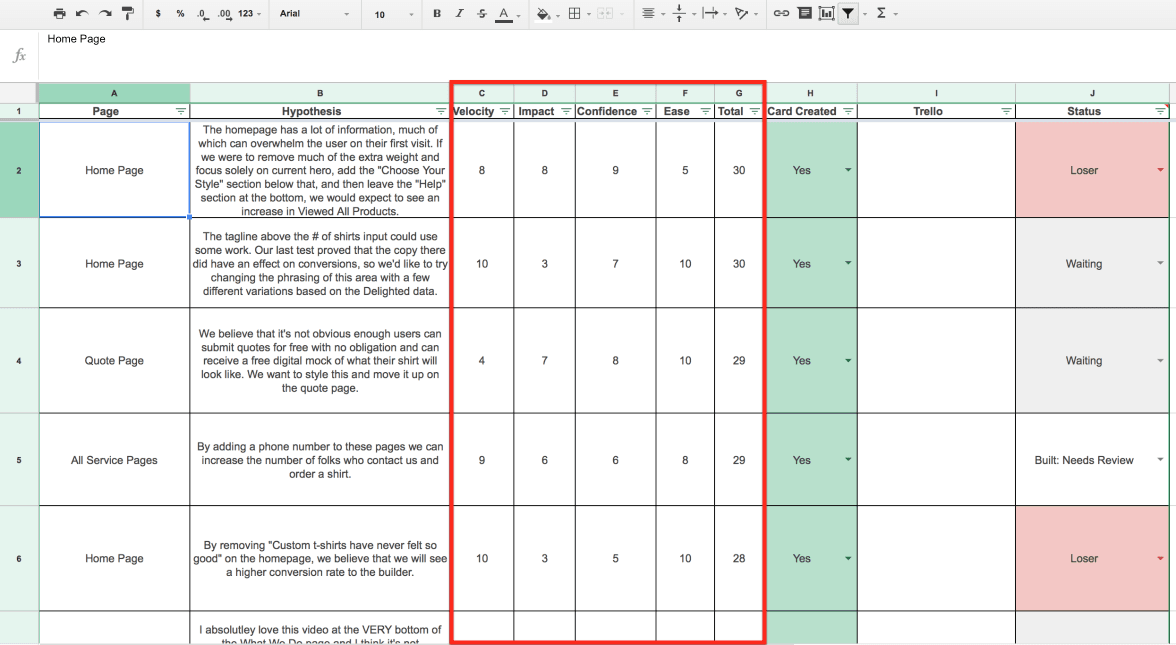Insert a chart from the toolbar
Screen dimensions: 1176x645
click(826, 14)
